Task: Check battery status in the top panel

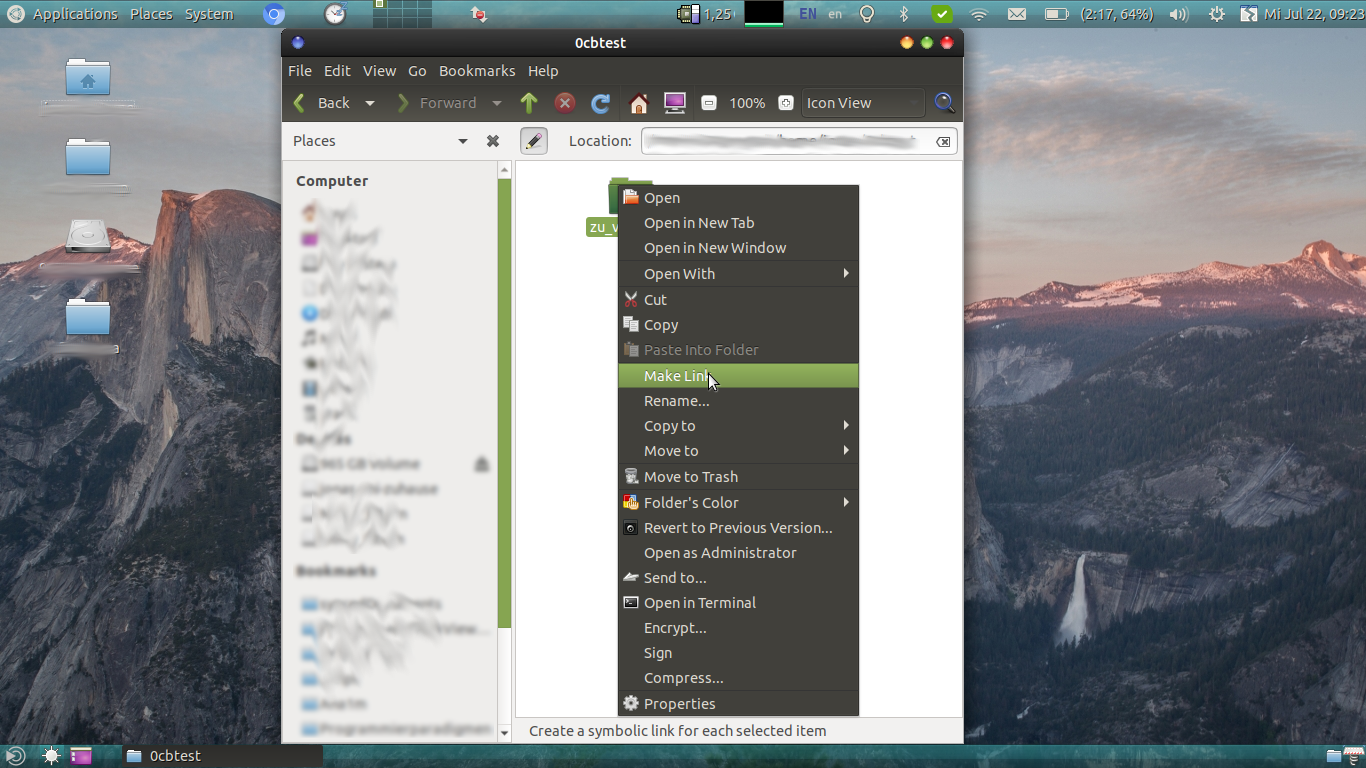Action: [1055, 13]
